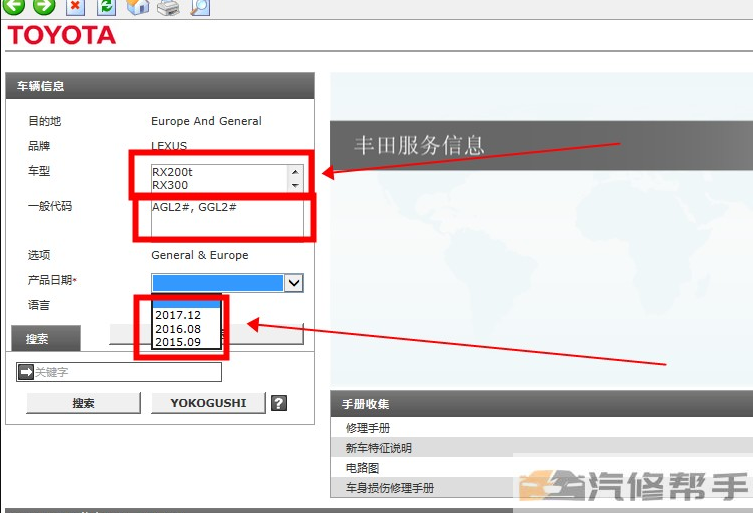Open 新车特征说明 manual
This screenshot has width=753, height=513.
(x=379, y=448)
